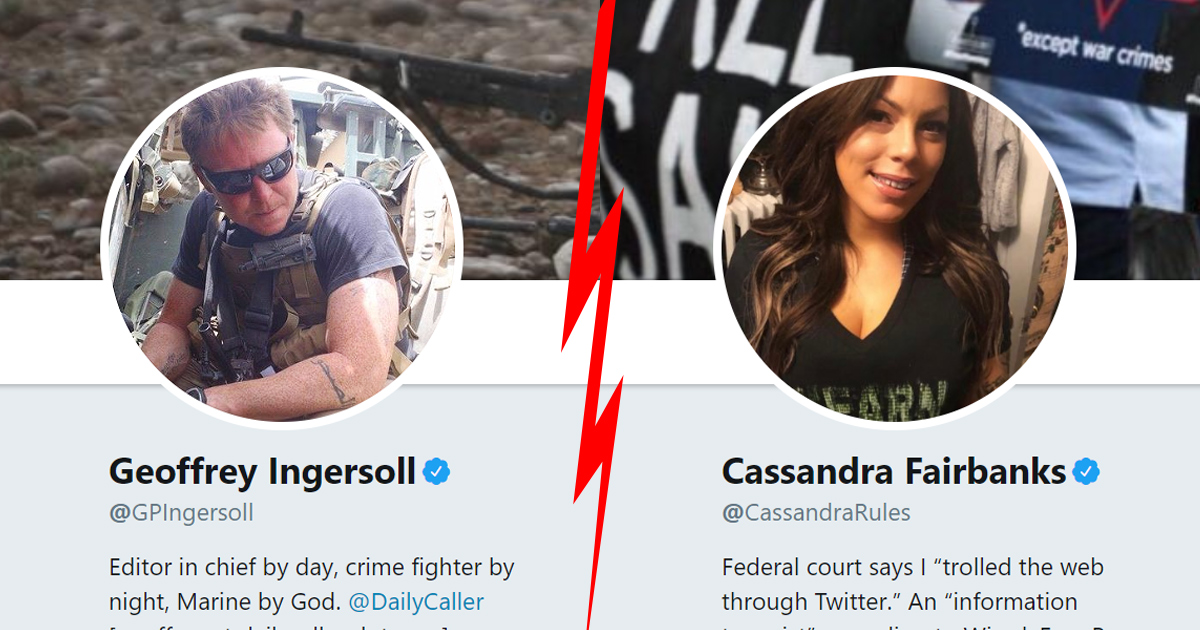The height and width of the screenshot is (630, 1200).
Task: Click Cassandra Fairbanks's blue verified badge
Action: (1086, 471)
